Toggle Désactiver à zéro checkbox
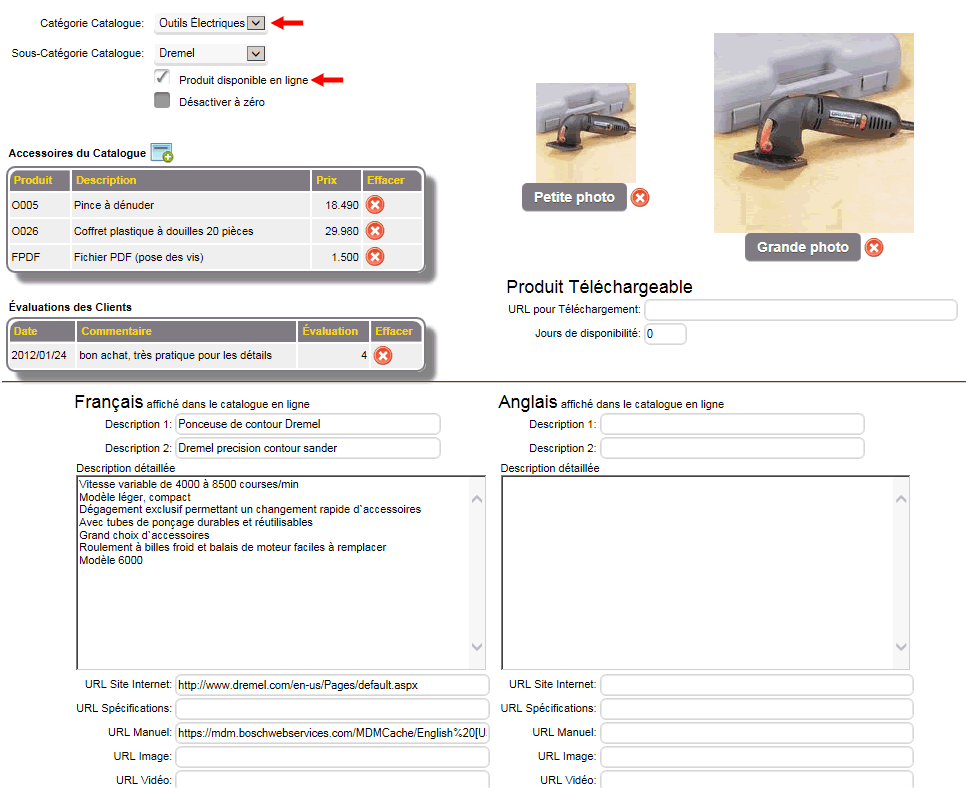Viewport: 966px width, 788px height. [162, 100]
